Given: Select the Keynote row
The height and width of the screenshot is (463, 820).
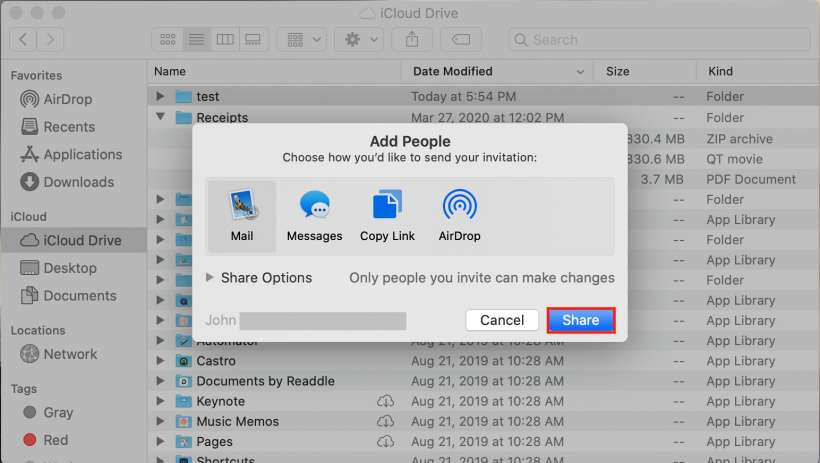Looking at the screenshot, I should (484, 401).
